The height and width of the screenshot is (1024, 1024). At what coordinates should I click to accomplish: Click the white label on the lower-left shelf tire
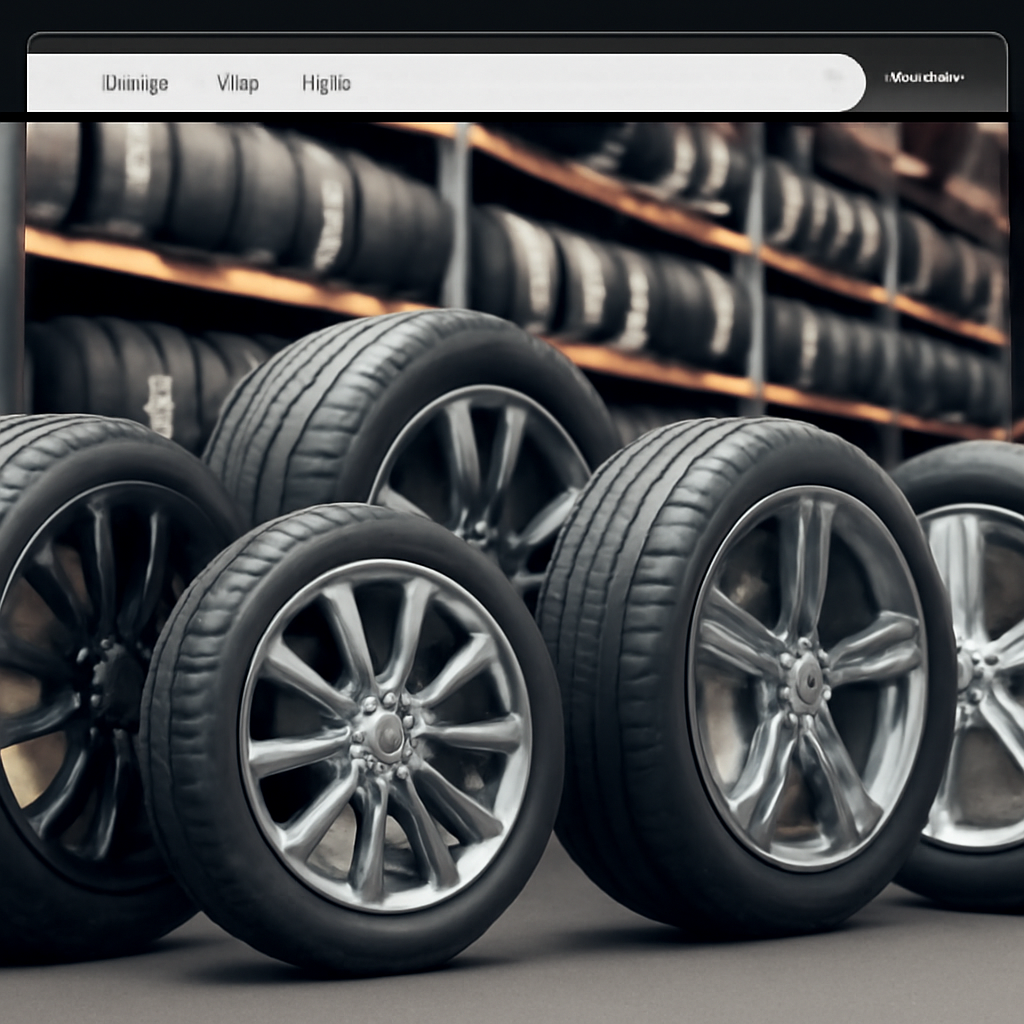[x=159, y=405]
